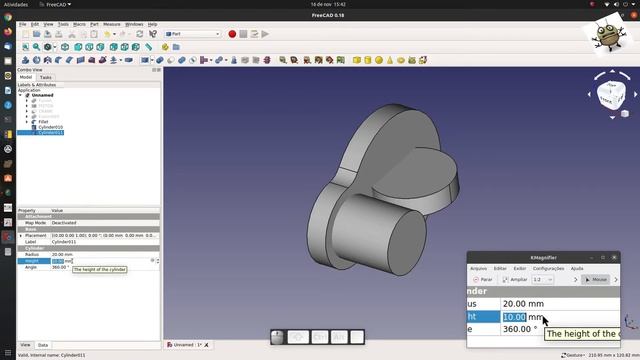The height and width of the screenshot is (360, 640).
Task: Switch to the Tasks tab
Action: click(x=46, y=77)
